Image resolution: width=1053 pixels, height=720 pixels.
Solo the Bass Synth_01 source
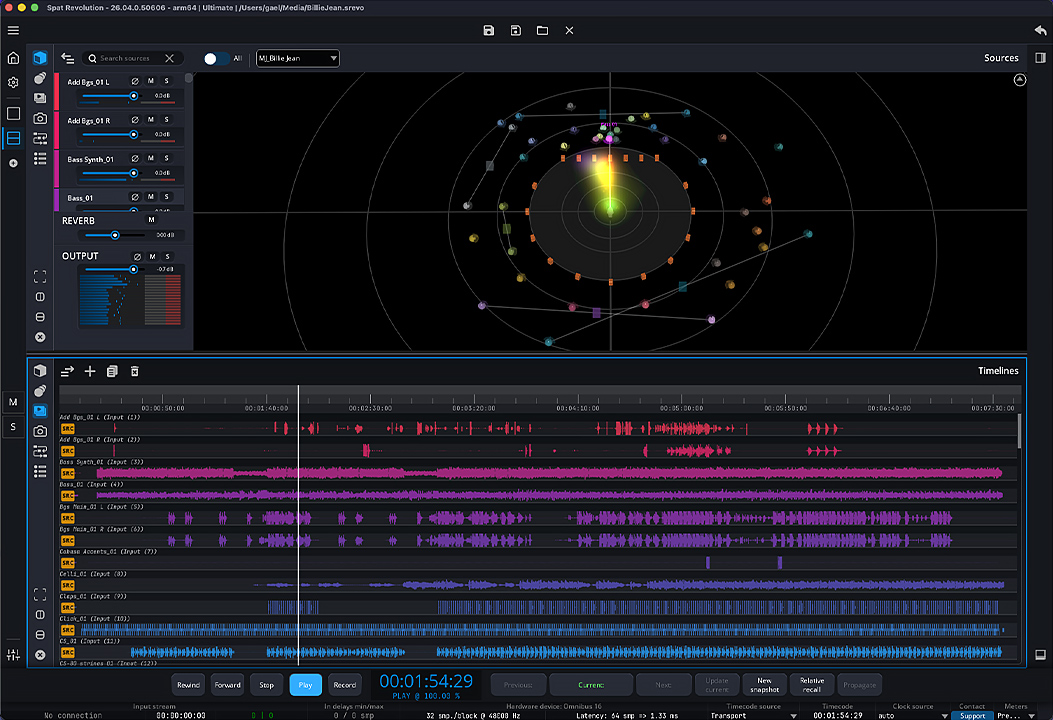tap(166, 158)
